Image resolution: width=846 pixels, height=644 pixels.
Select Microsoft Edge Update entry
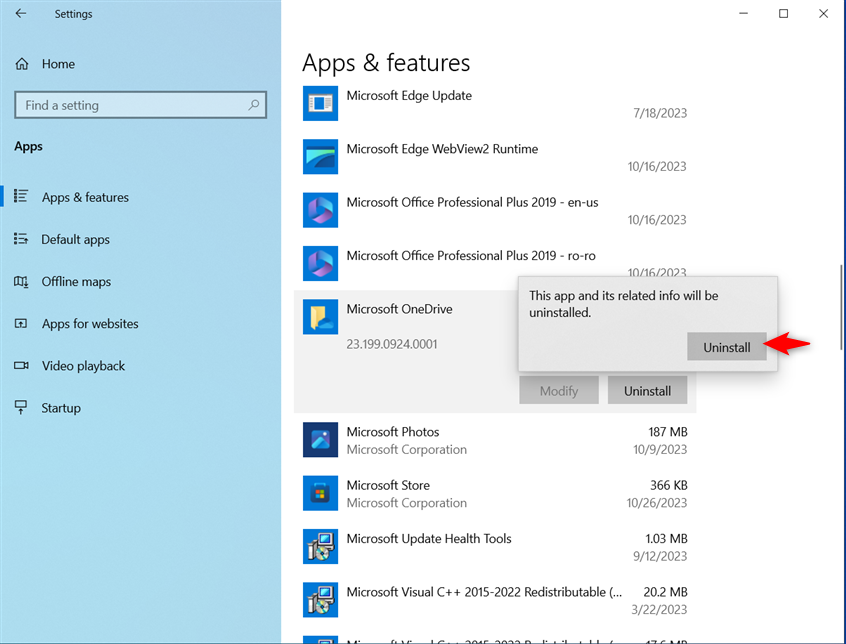(x=495, y=104)
